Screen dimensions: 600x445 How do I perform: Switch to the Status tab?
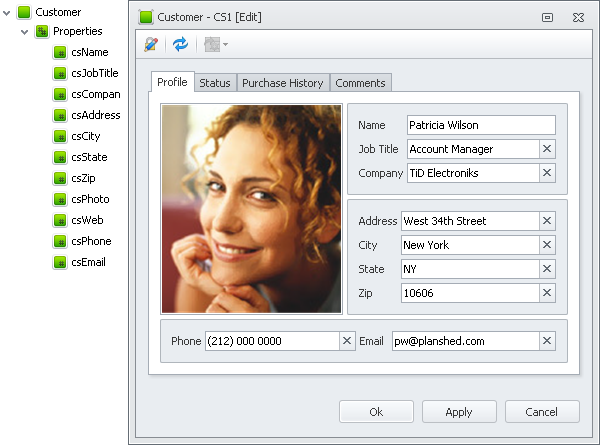pos(214,83)
